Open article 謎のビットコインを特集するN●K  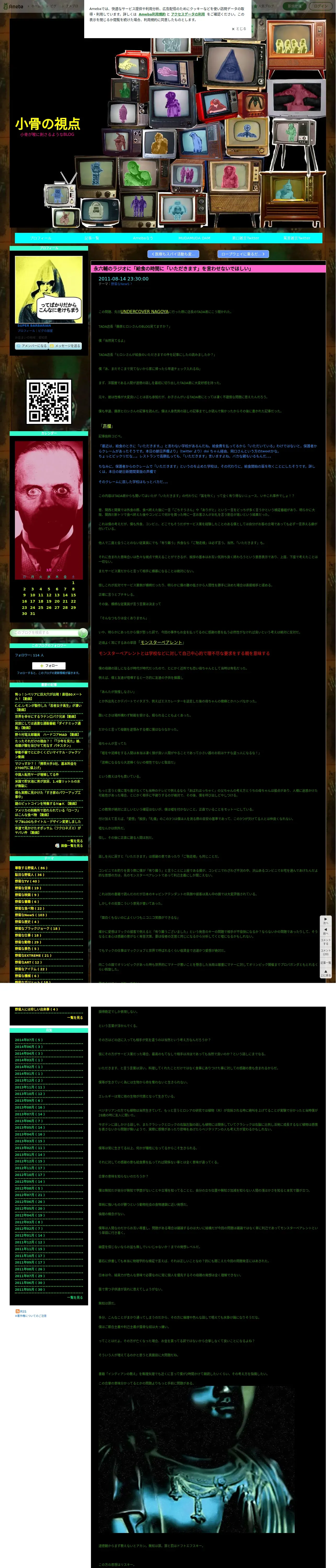point(46,804)
